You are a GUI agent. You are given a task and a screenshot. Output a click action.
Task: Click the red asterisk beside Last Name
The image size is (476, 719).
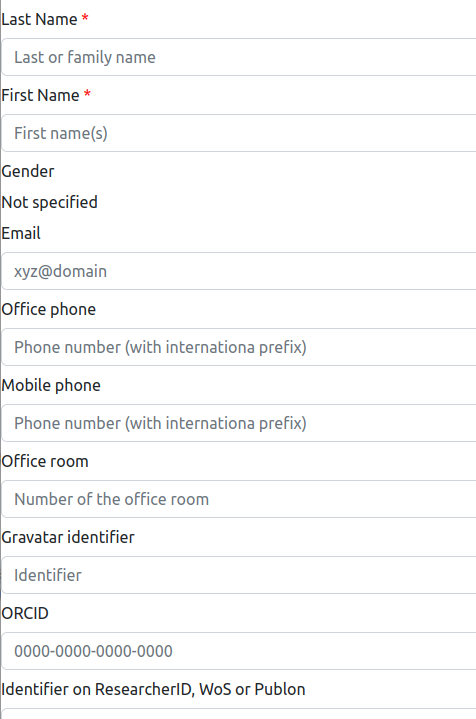[x=85, y=17]
